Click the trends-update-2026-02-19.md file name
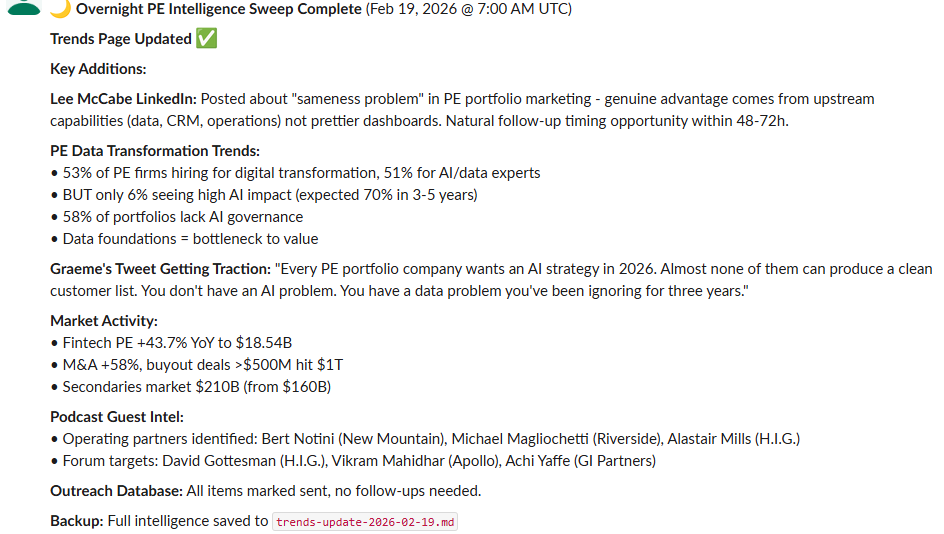Screen dimensions: 944x534 pos(365,522)
